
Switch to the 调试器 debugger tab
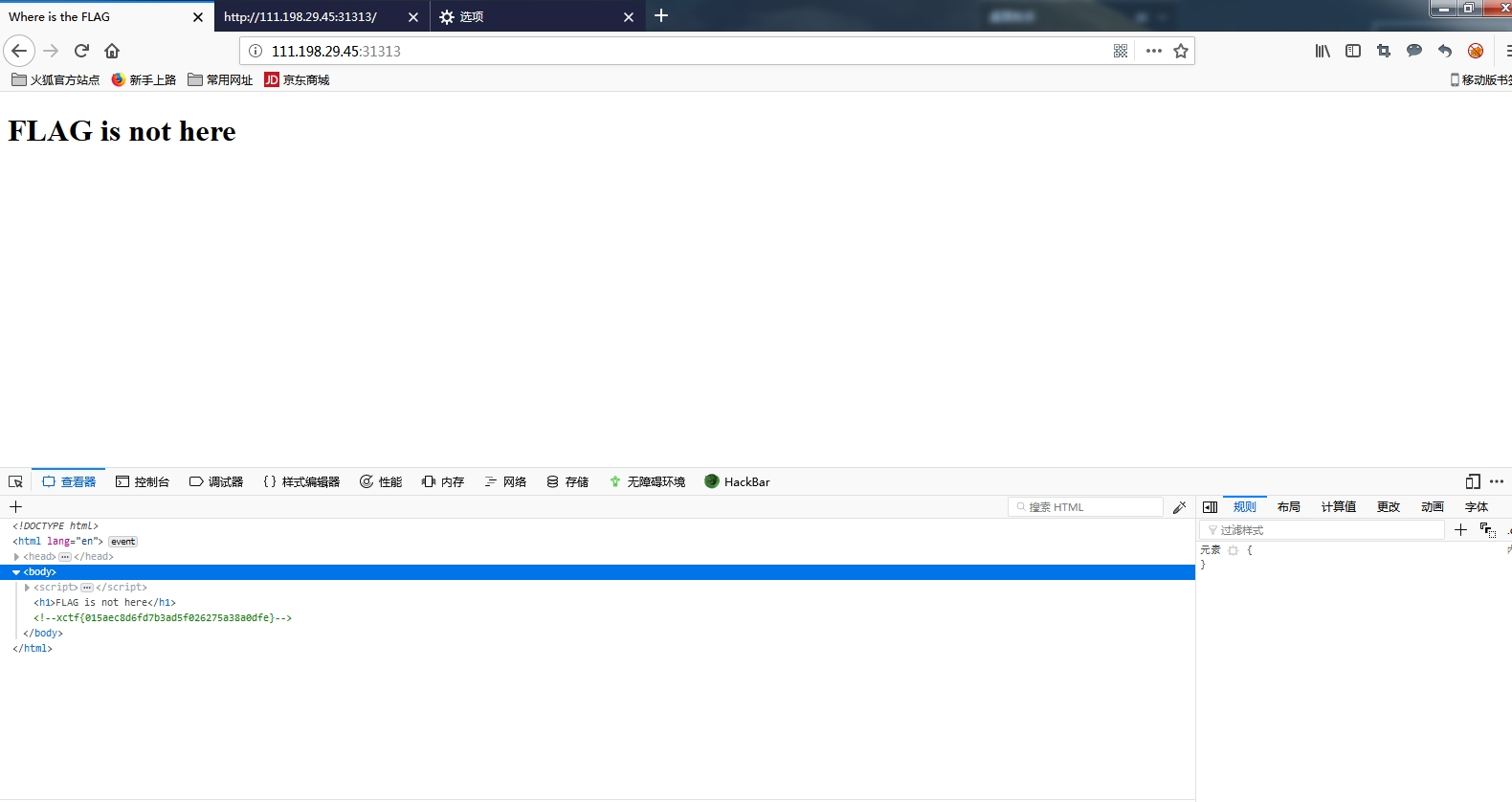click(x=216, y=481)
